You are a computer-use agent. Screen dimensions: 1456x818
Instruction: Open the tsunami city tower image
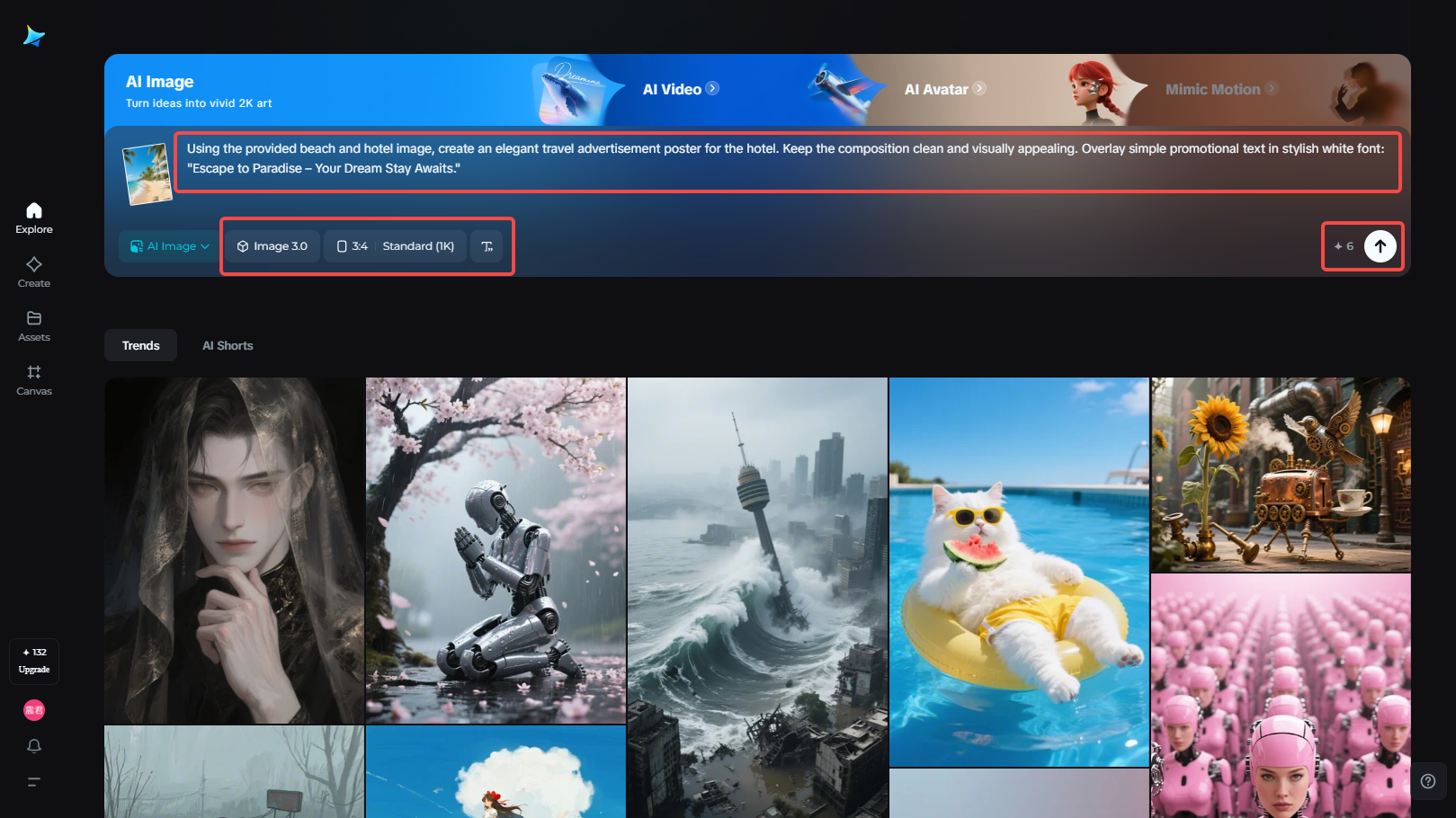(757, 598)
